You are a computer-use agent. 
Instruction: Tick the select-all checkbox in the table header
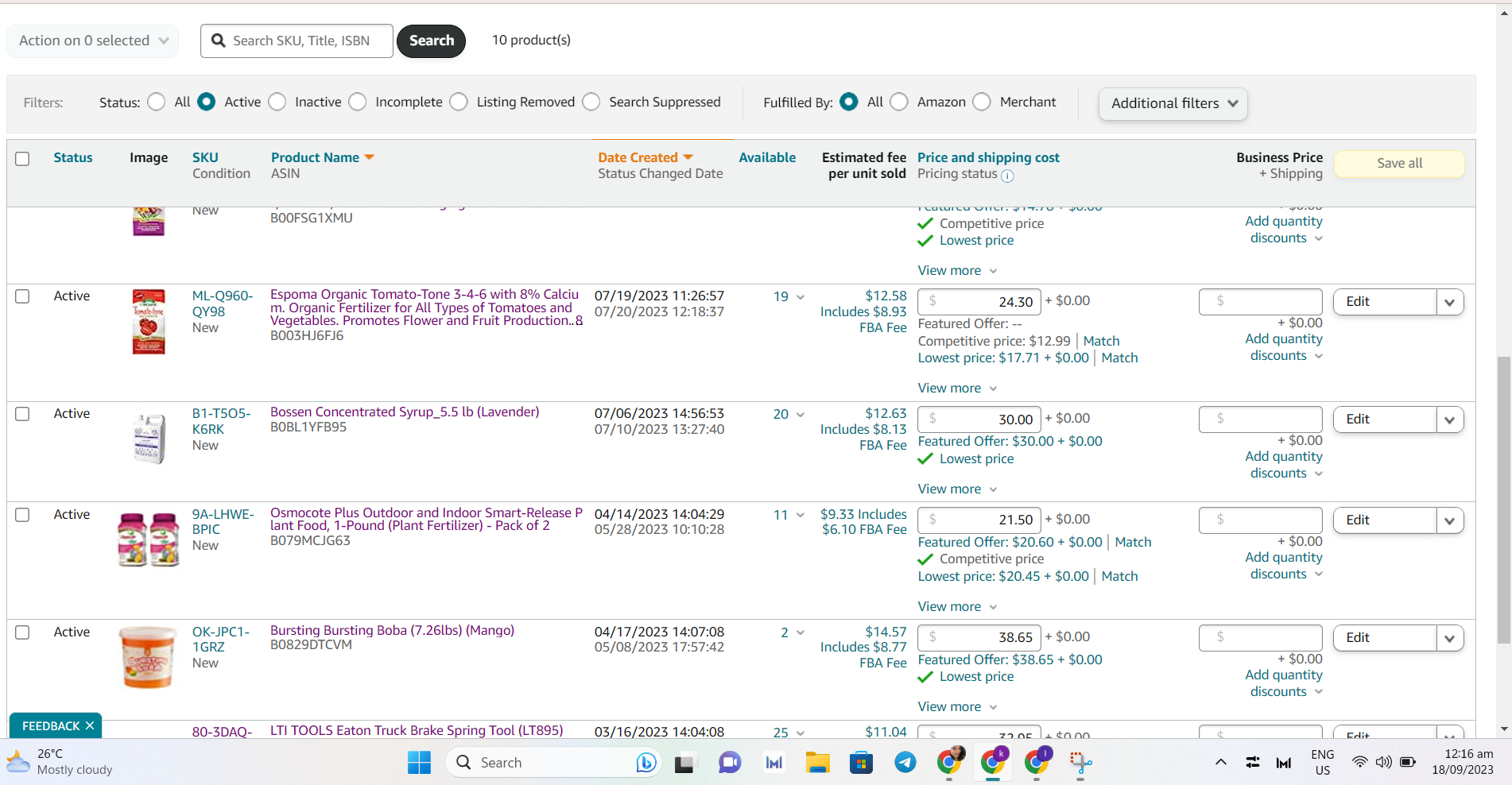(22, 159)
